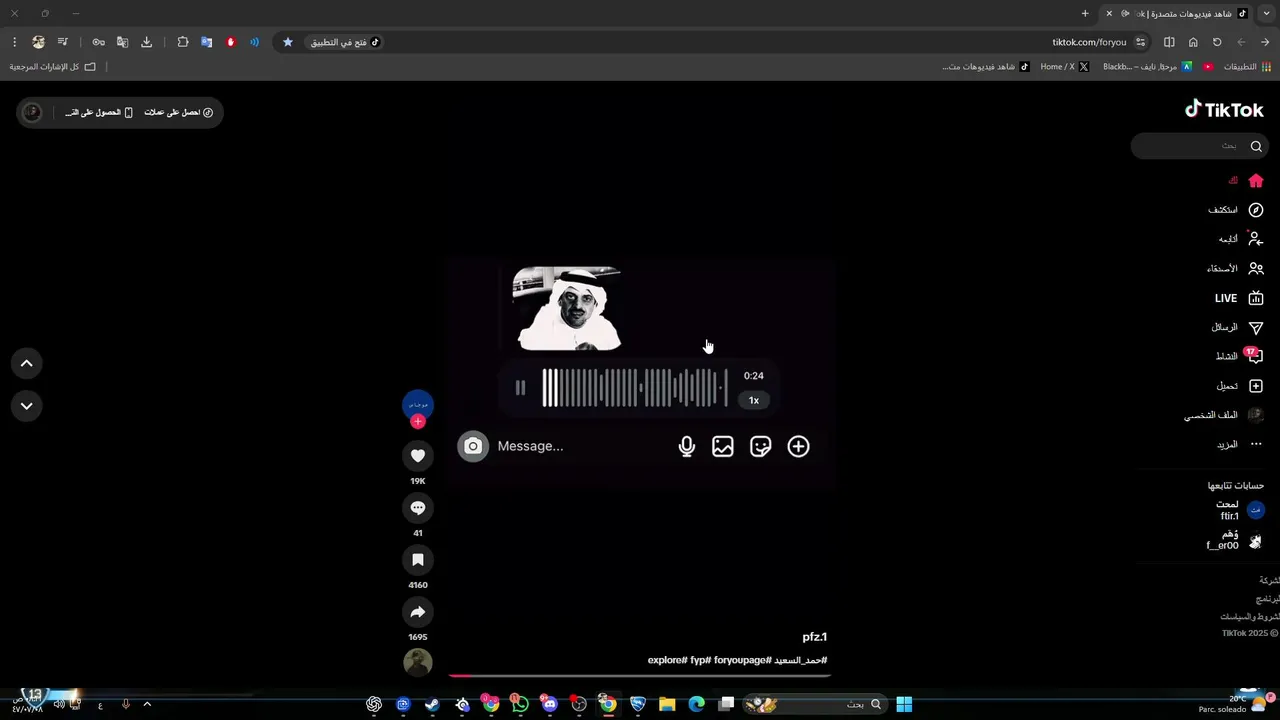Click Get Coins button at top left
Viewport: 1280px width, 720px height.
(179, 112)
